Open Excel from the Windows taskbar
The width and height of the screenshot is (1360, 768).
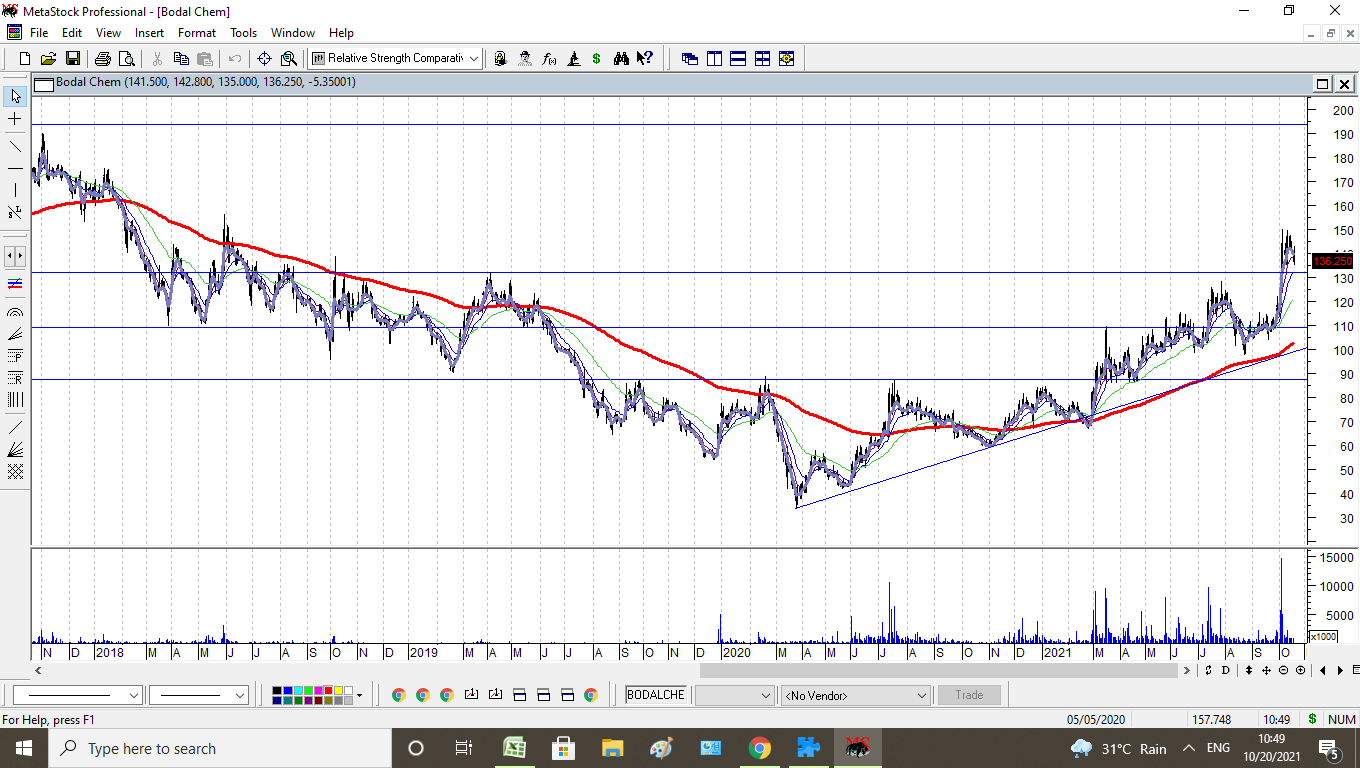514,748
